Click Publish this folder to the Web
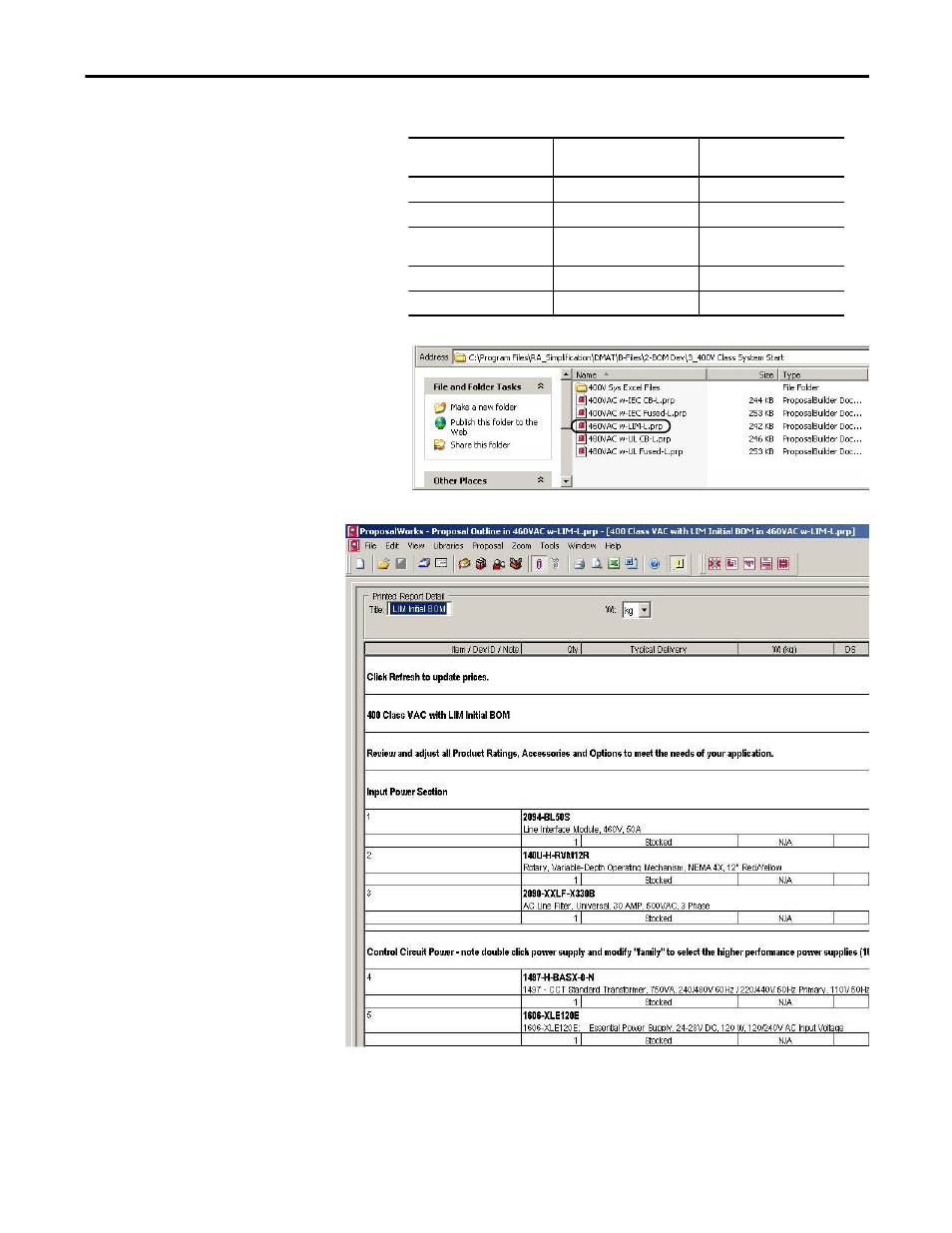 pyautogui.click(x=494, y=427)
